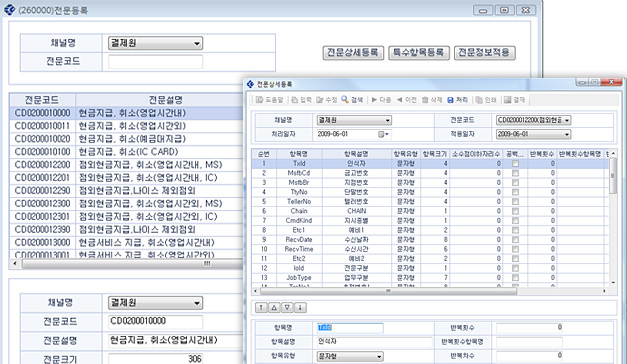Viewport: 627px width, 364px height.
Task: Click the 전문정보적용 button
Action: click(x=484, y=52)
